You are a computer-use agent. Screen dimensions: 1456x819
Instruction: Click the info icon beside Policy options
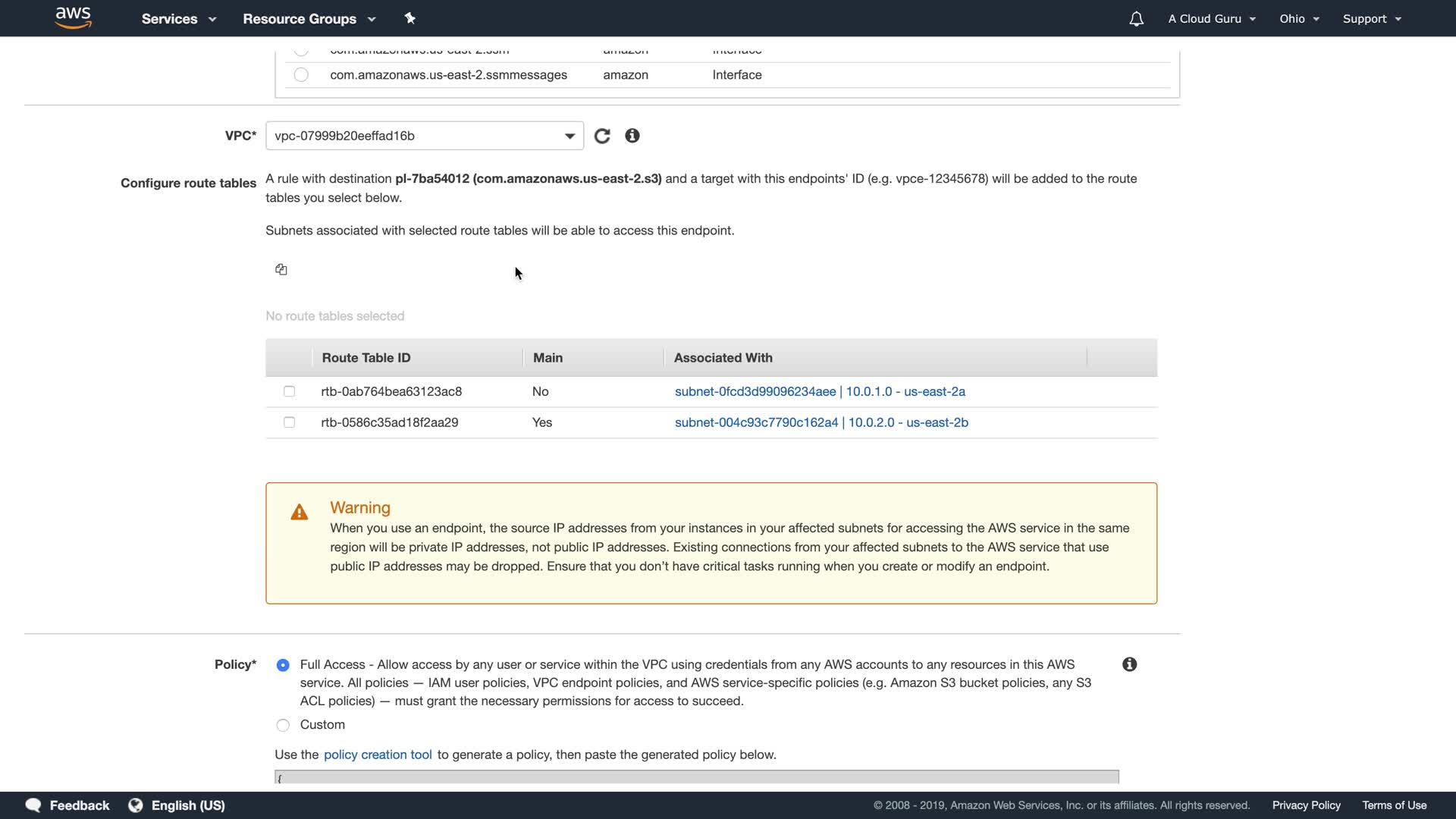tap(1129, 664)
